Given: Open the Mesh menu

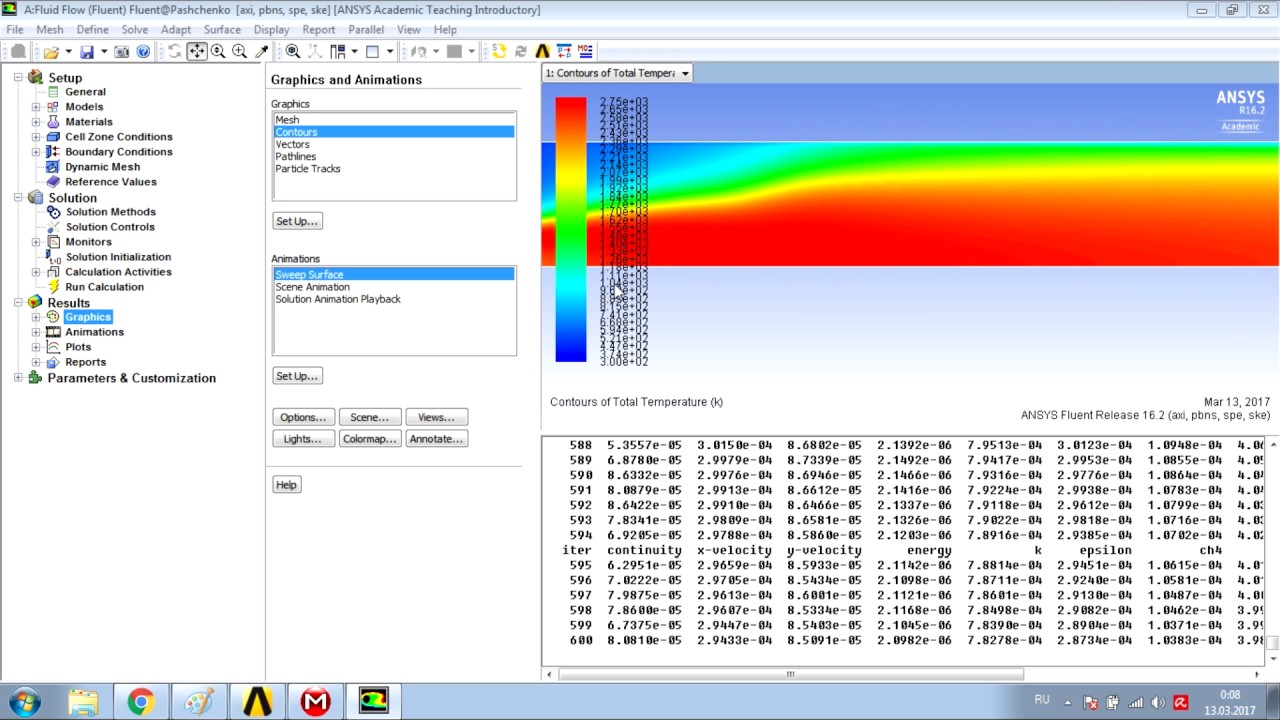Looking at the screenshot, I should click(50, 30).
